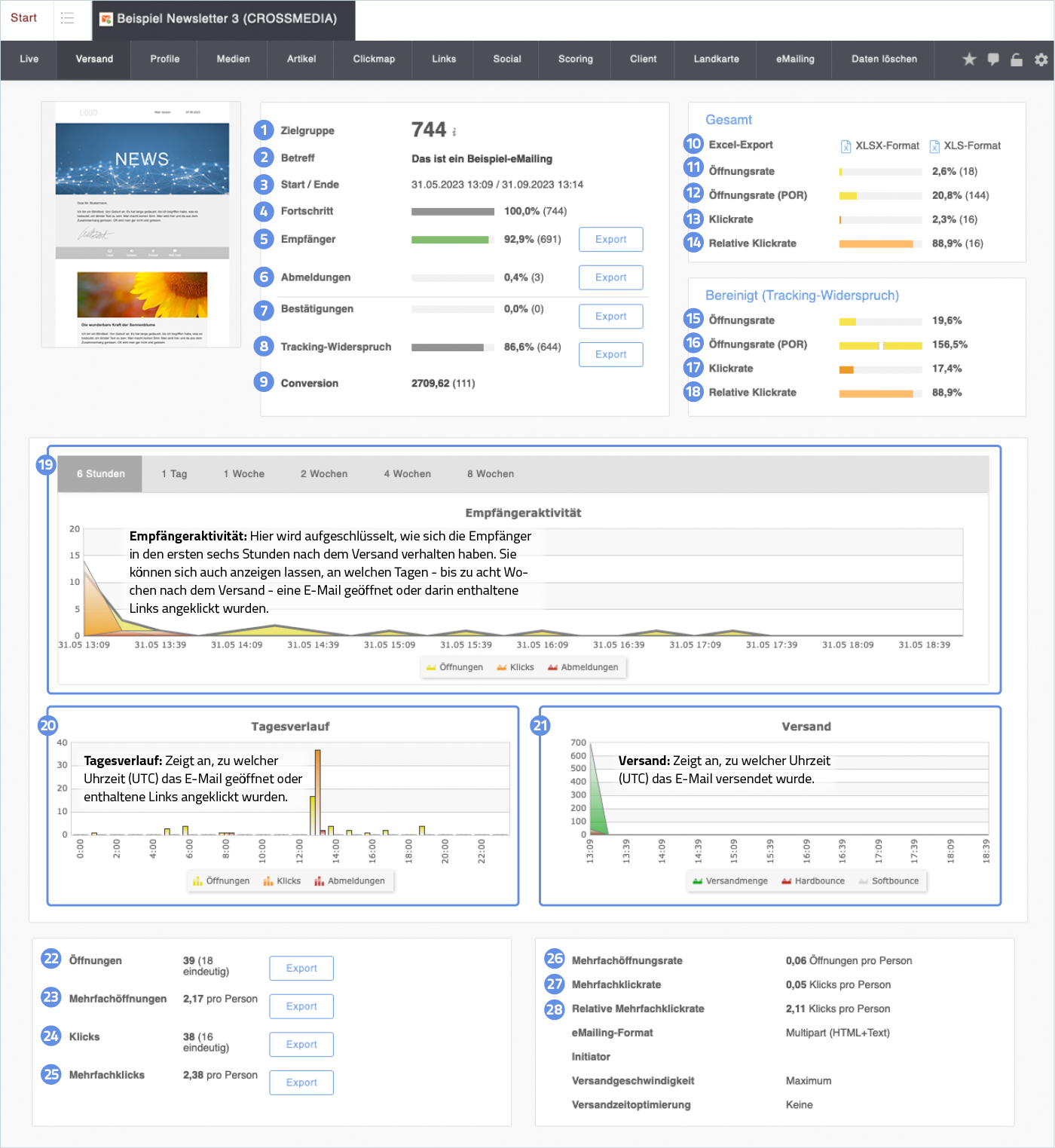Download the XLS-Format Excel export
Image resolution: width=1055 pixels, height=1148 pixels.
tap(965, 145)
